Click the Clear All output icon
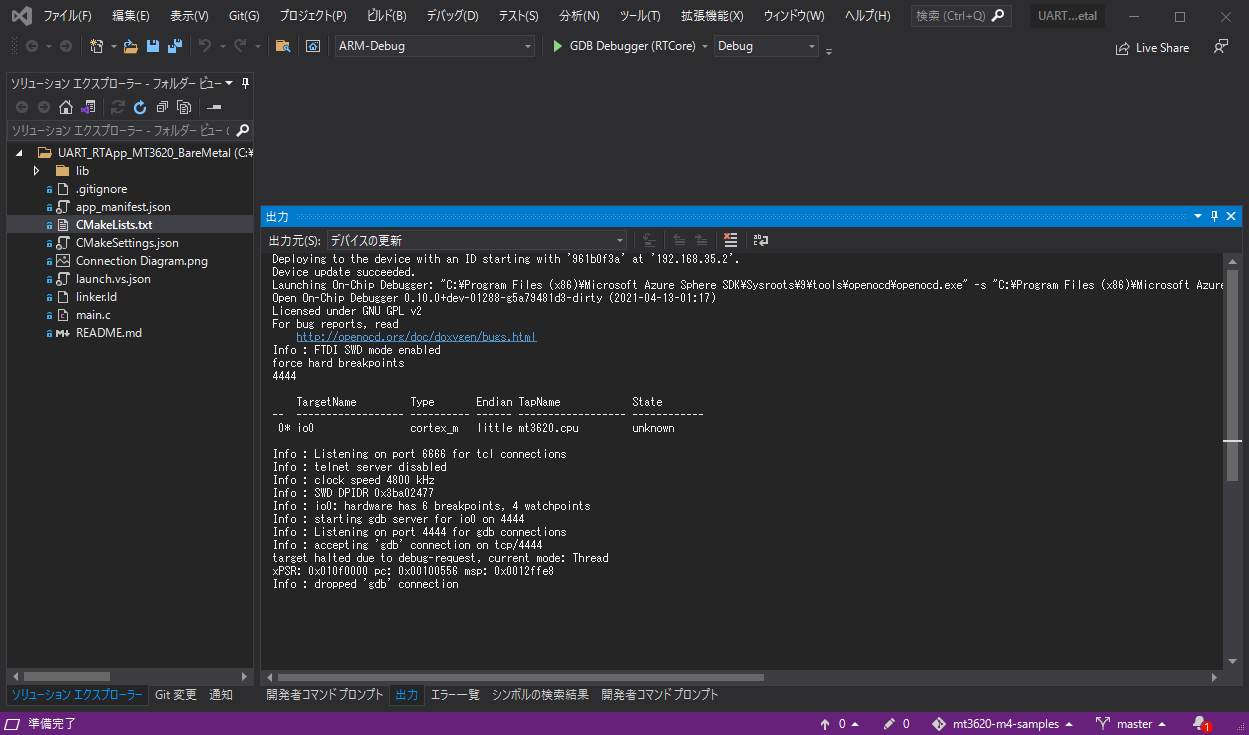1249x735 pixels. (x=731, y=240)
